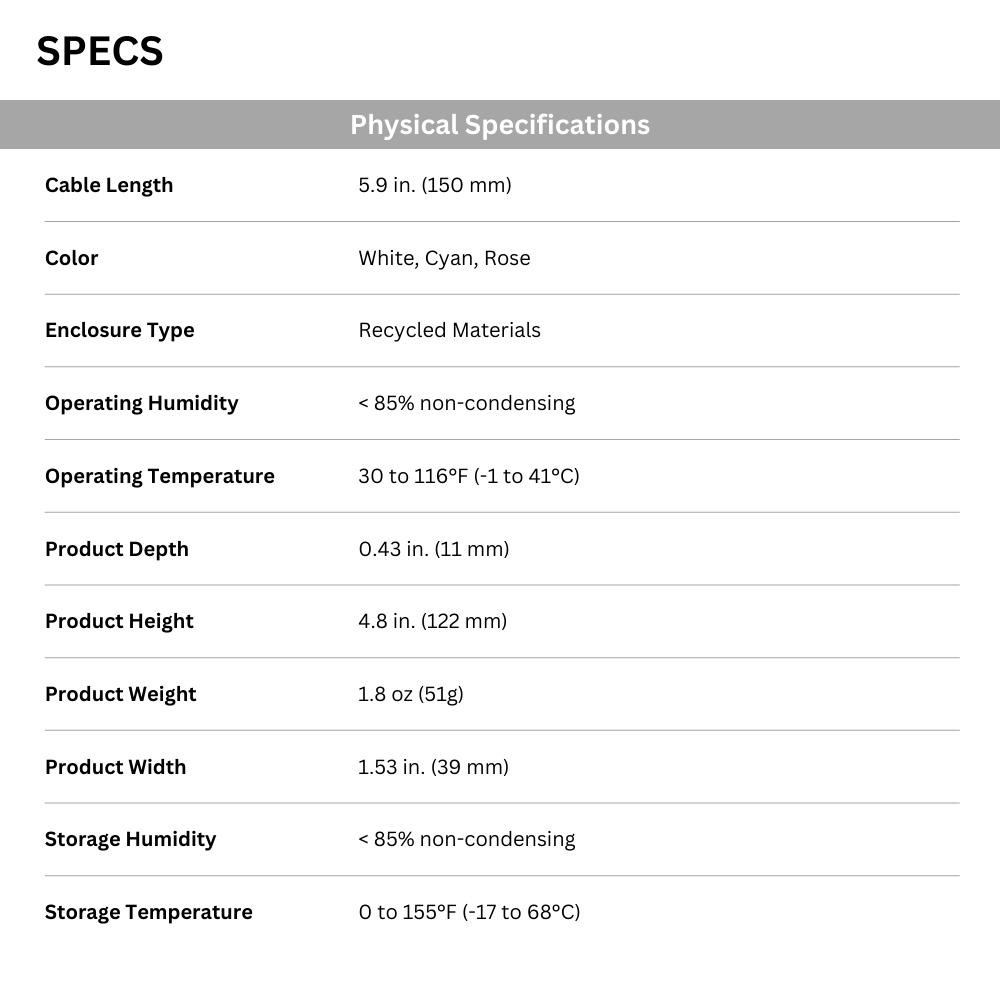Click the Enclosure Type label
Screen dimensions: 1000x1000
(120, 330)
